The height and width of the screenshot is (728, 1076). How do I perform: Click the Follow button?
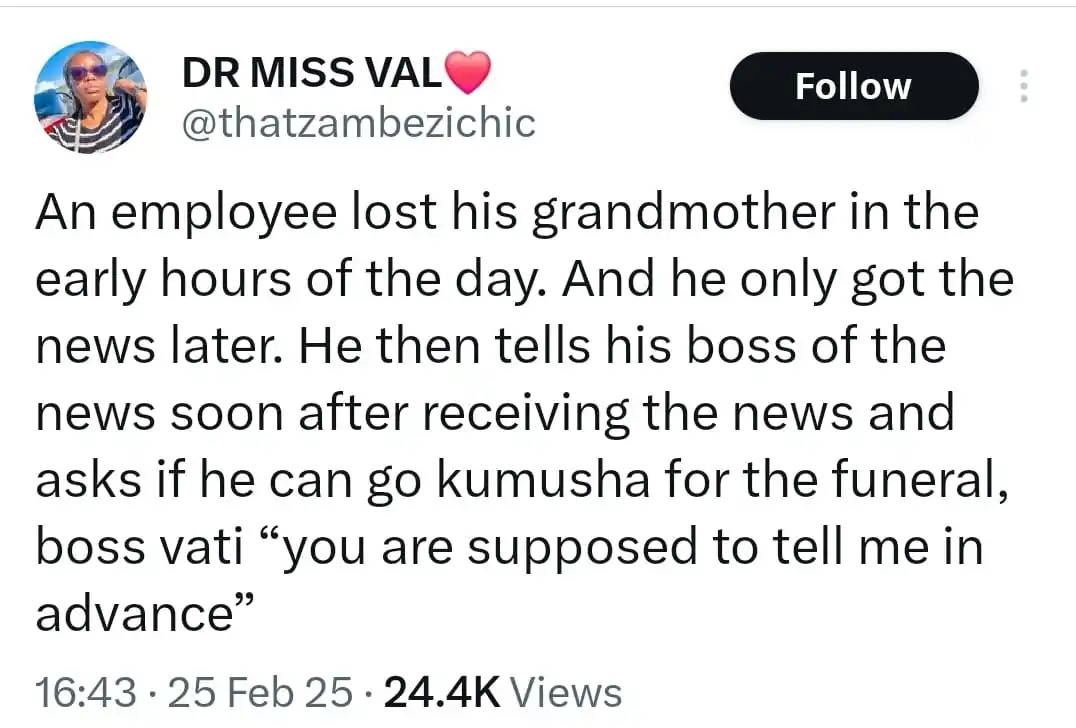(x=853, y=87)
